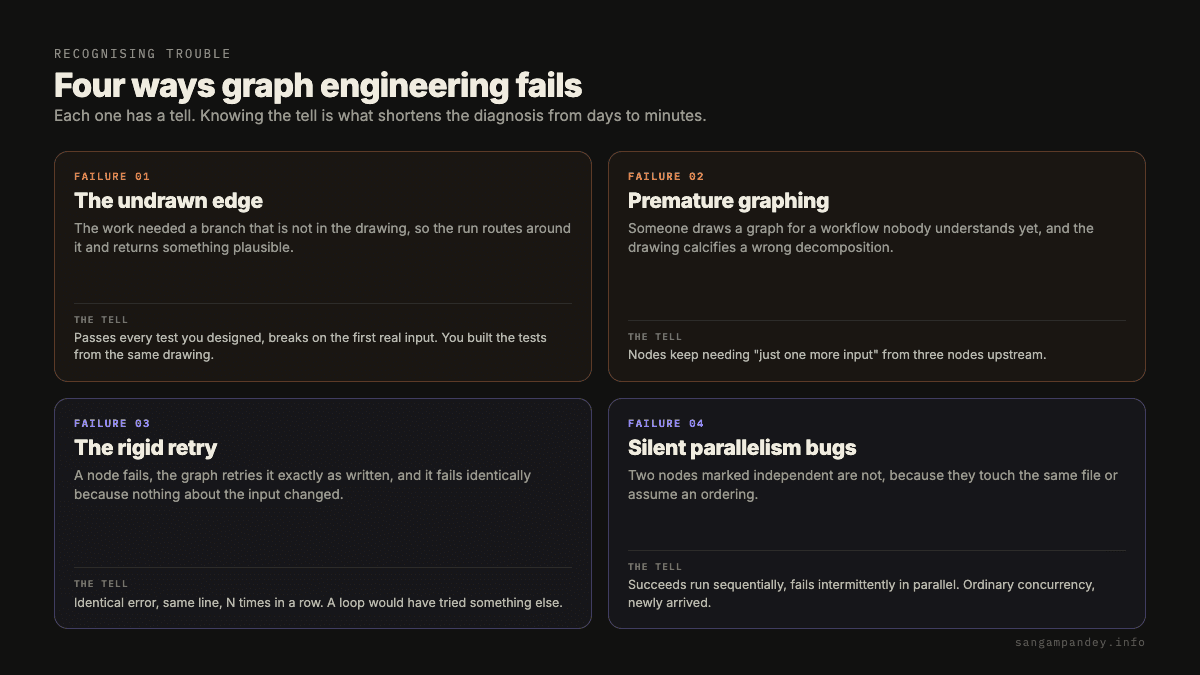Image resolution: width=1200 pixels, height=675 pixels.
Task: Click 'THE TELL' label in Silent parallelism card
Action: 655,567
